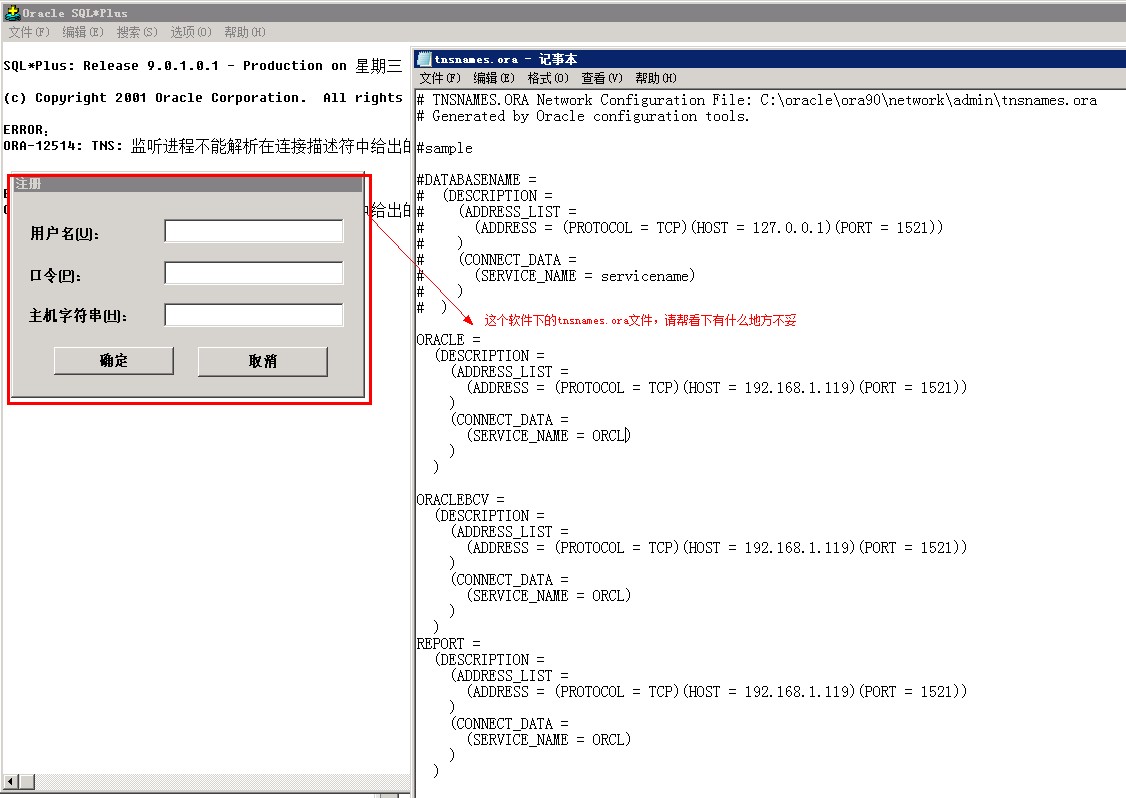
Task: Click the ADDRESS line under REPORT entry
Action: pos(717,692)
